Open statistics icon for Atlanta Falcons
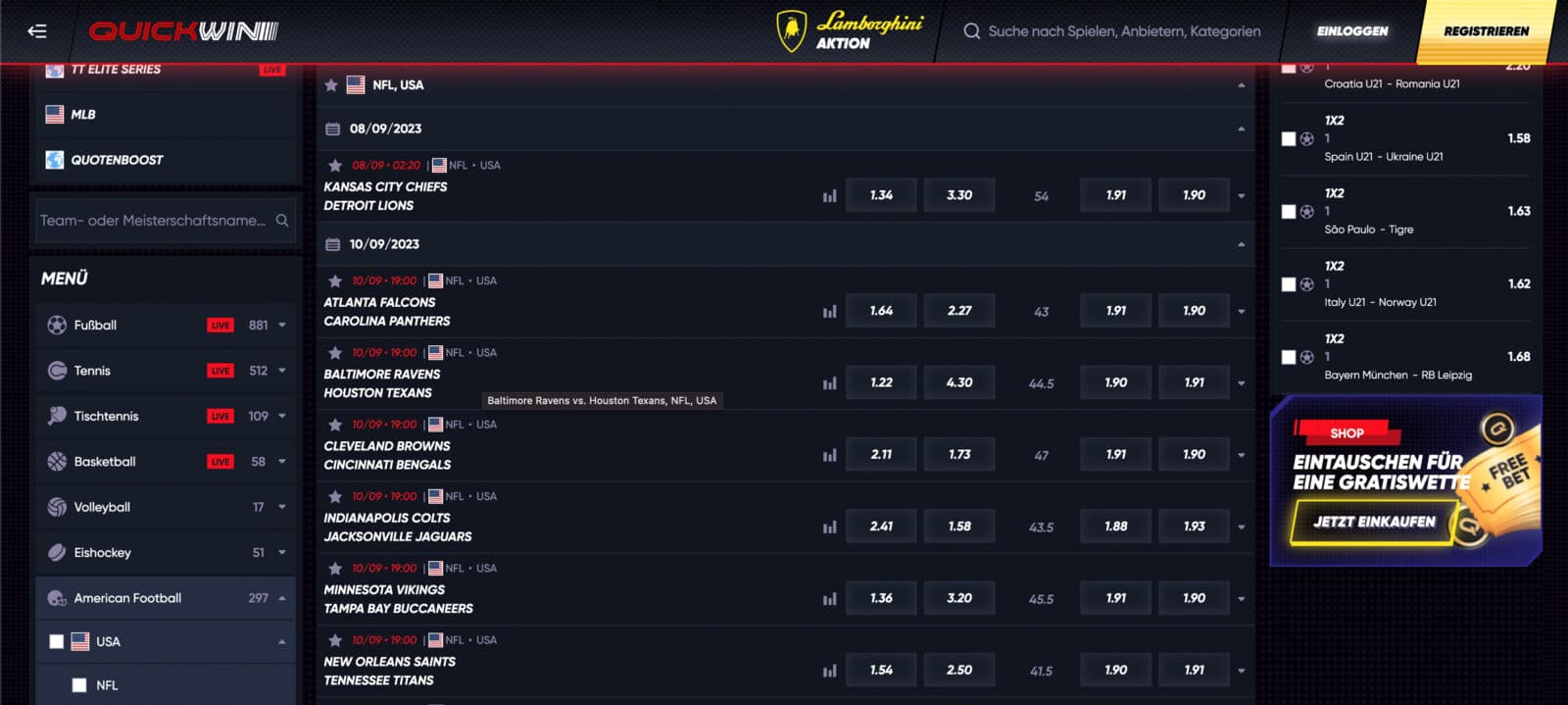This screenshot has width=1568, height=705. pos(830,312)
